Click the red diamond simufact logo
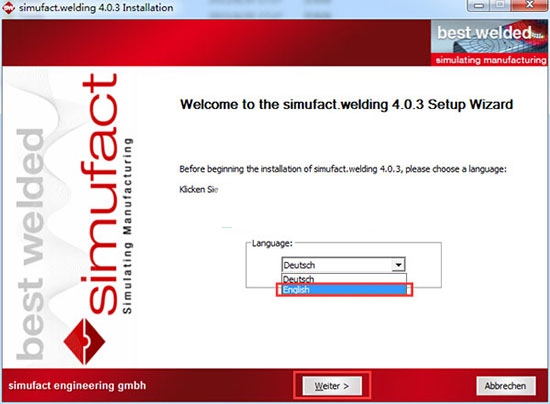550x404 pixels. point(84,342)
